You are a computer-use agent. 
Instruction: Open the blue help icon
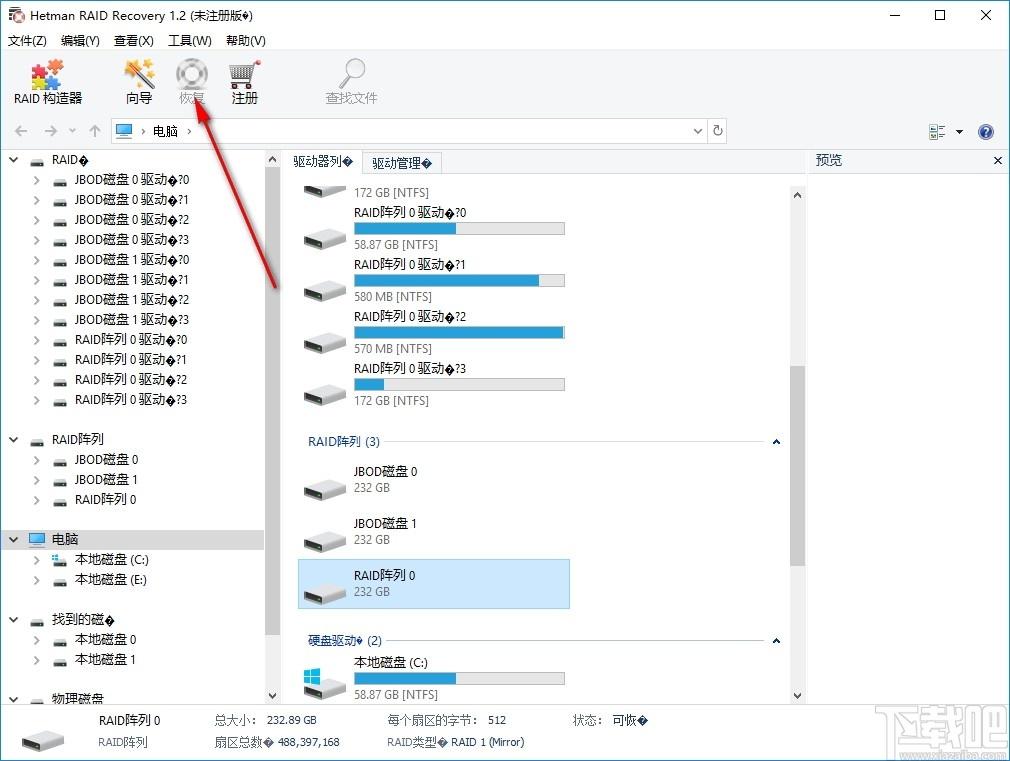click(985, 132)
